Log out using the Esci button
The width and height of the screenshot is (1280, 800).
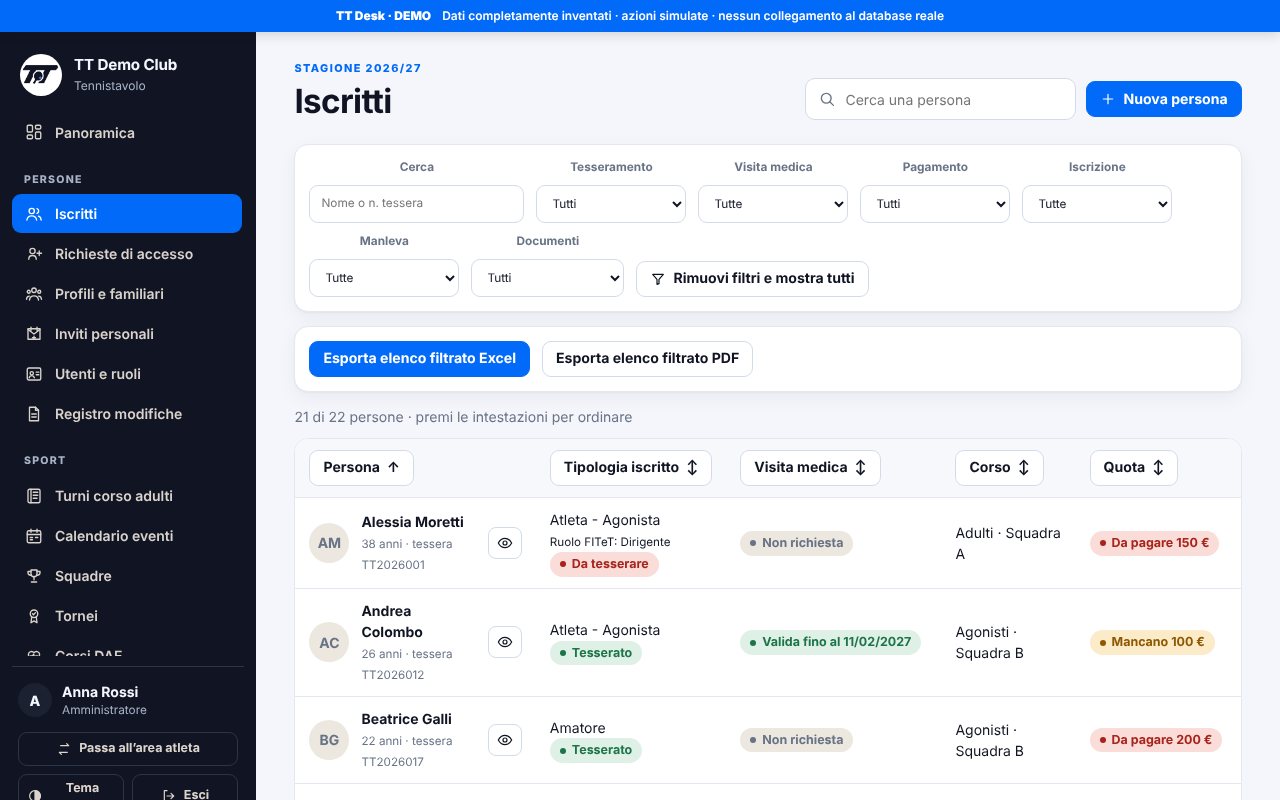pos(185,789)
